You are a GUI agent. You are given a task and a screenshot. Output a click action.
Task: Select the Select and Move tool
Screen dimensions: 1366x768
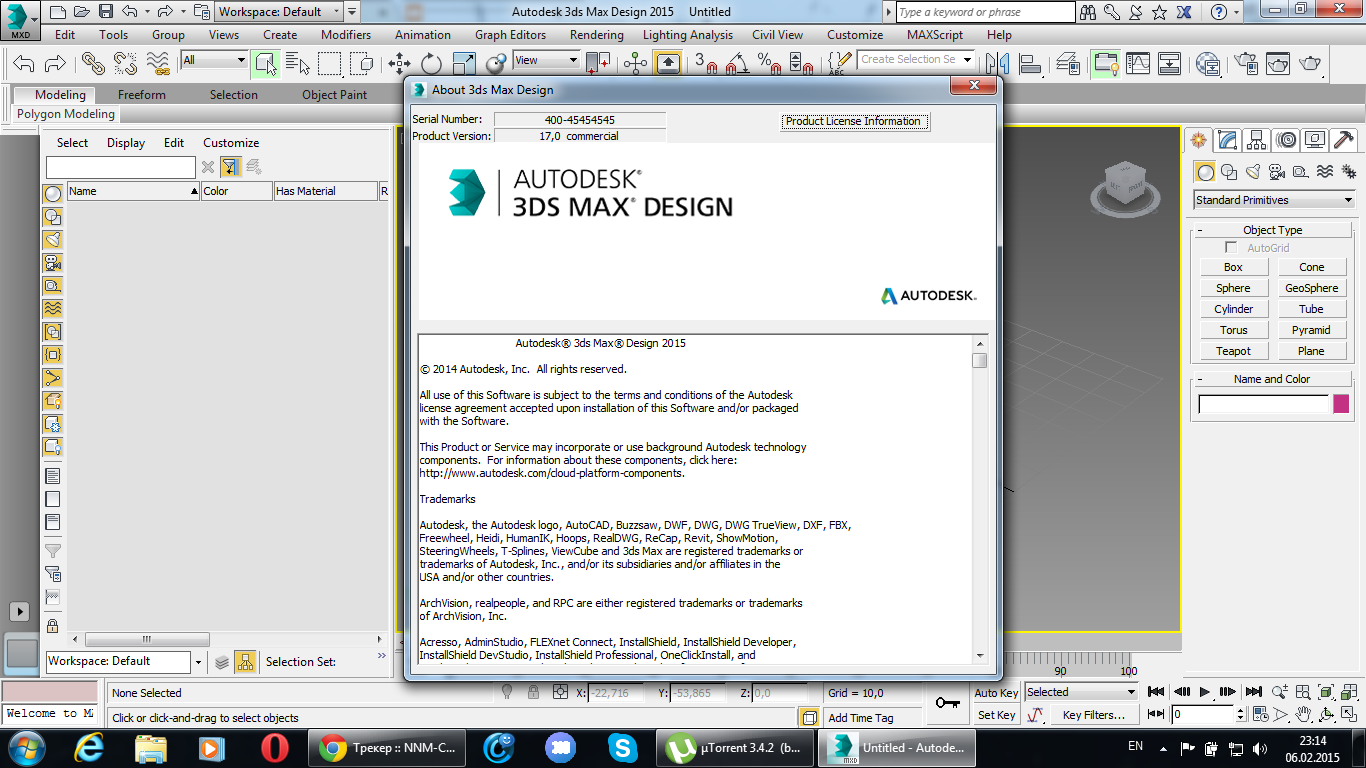click(399, 63)
